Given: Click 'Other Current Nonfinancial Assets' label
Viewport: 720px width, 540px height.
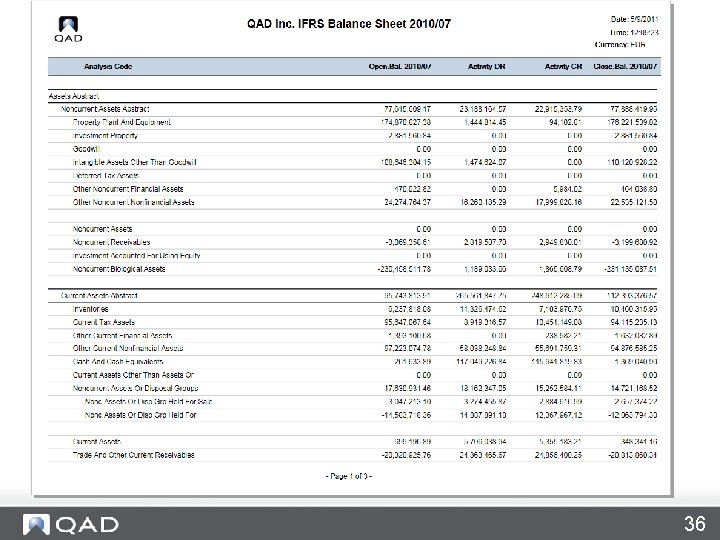Looking at the screenshot, I should 128,349.
